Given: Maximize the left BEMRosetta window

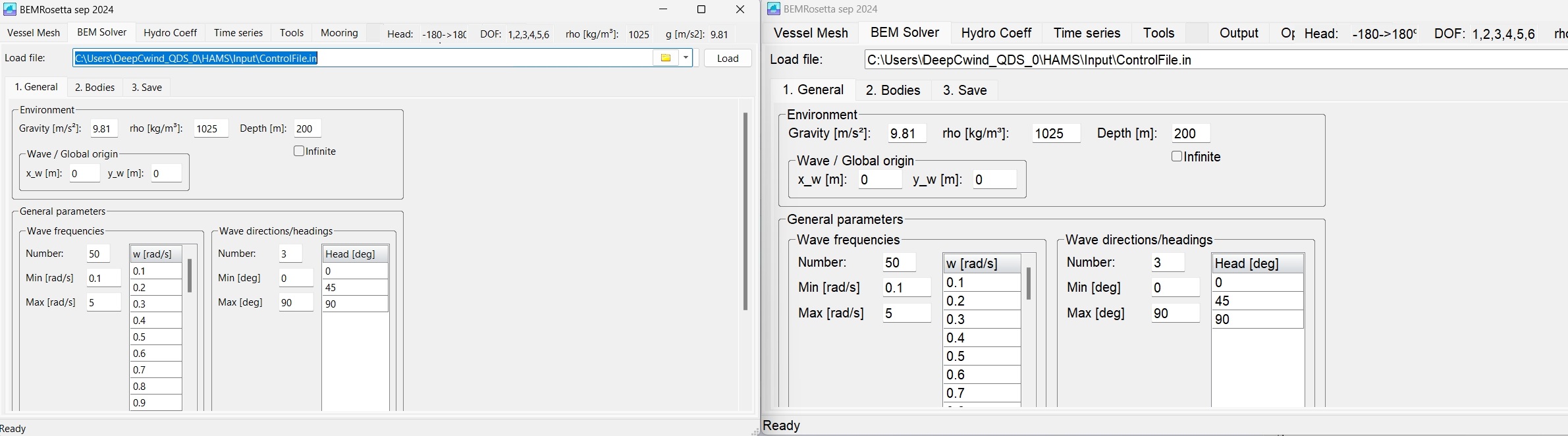Looking at the screenshot, I should point(701,9).
